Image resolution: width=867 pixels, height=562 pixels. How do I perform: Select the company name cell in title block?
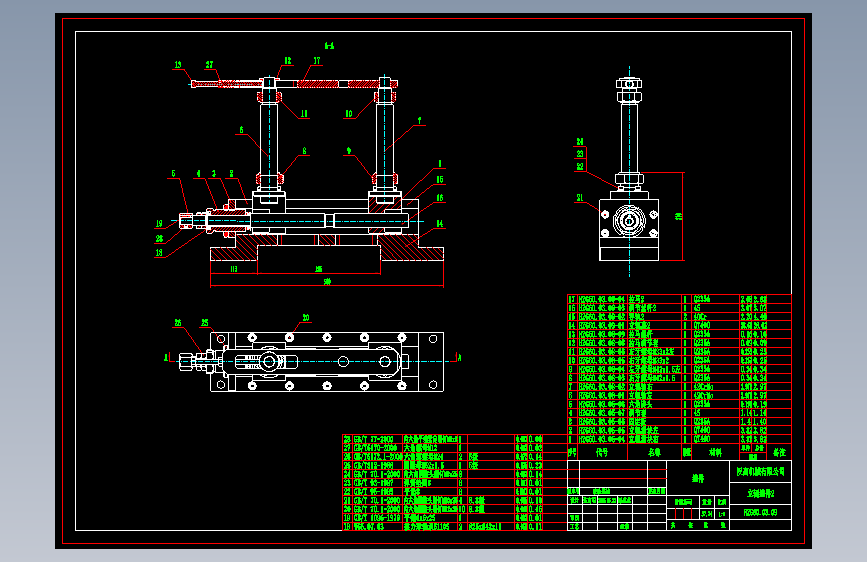tap(760, 471)
